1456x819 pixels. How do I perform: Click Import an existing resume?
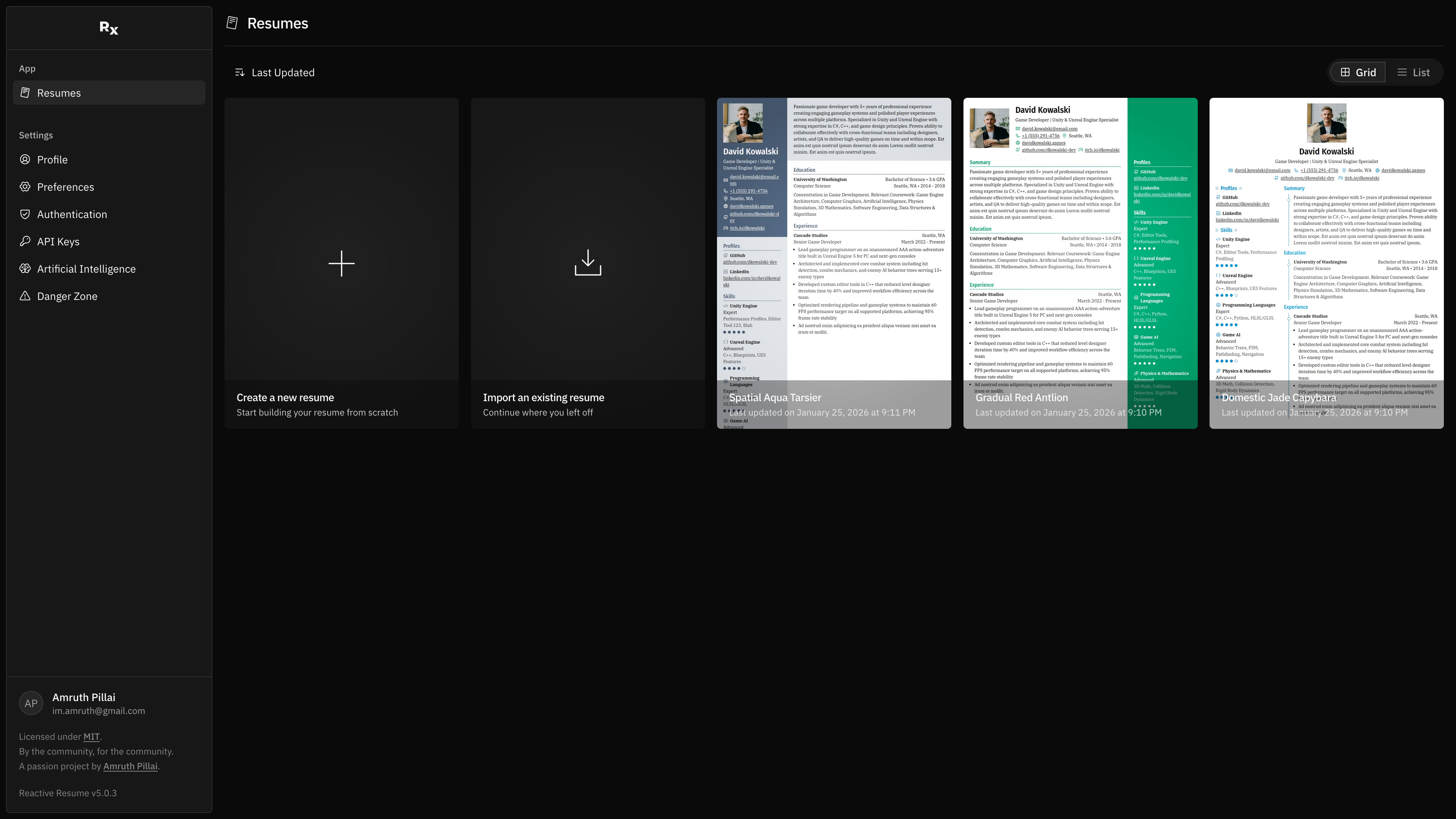pos(588,263)
